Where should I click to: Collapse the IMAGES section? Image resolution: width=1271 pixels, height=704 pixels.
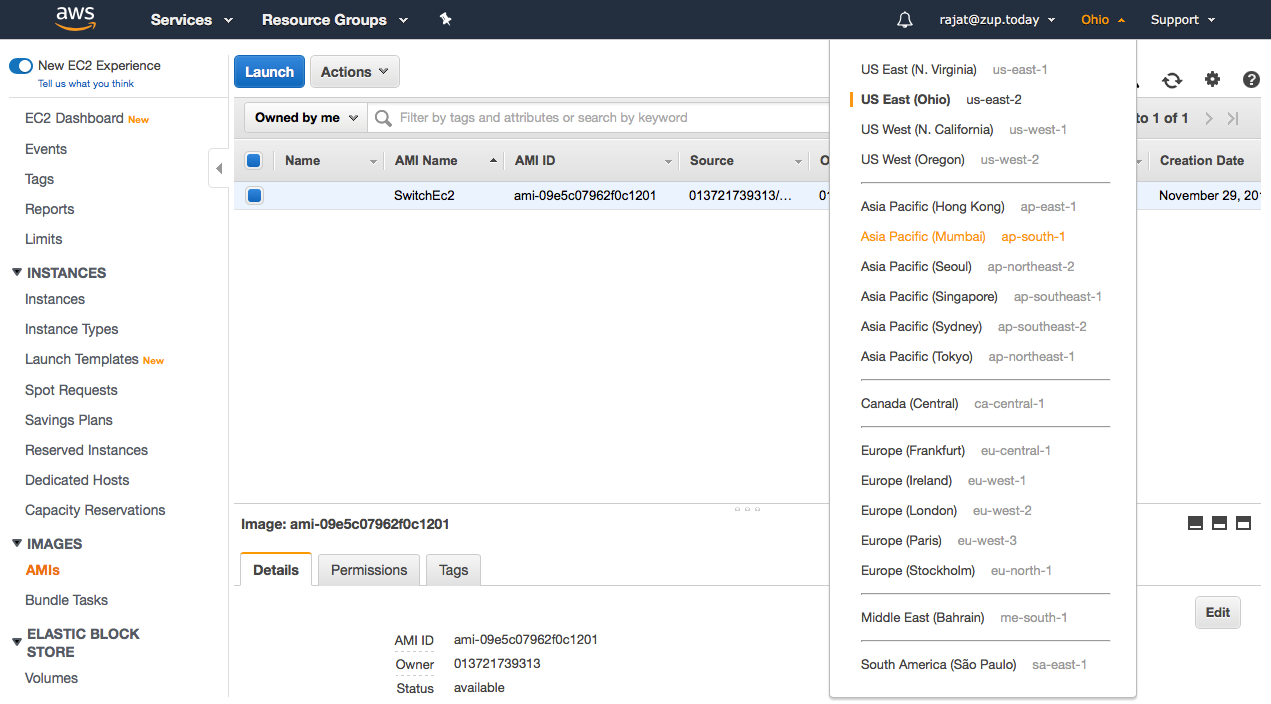pos(17,543)
